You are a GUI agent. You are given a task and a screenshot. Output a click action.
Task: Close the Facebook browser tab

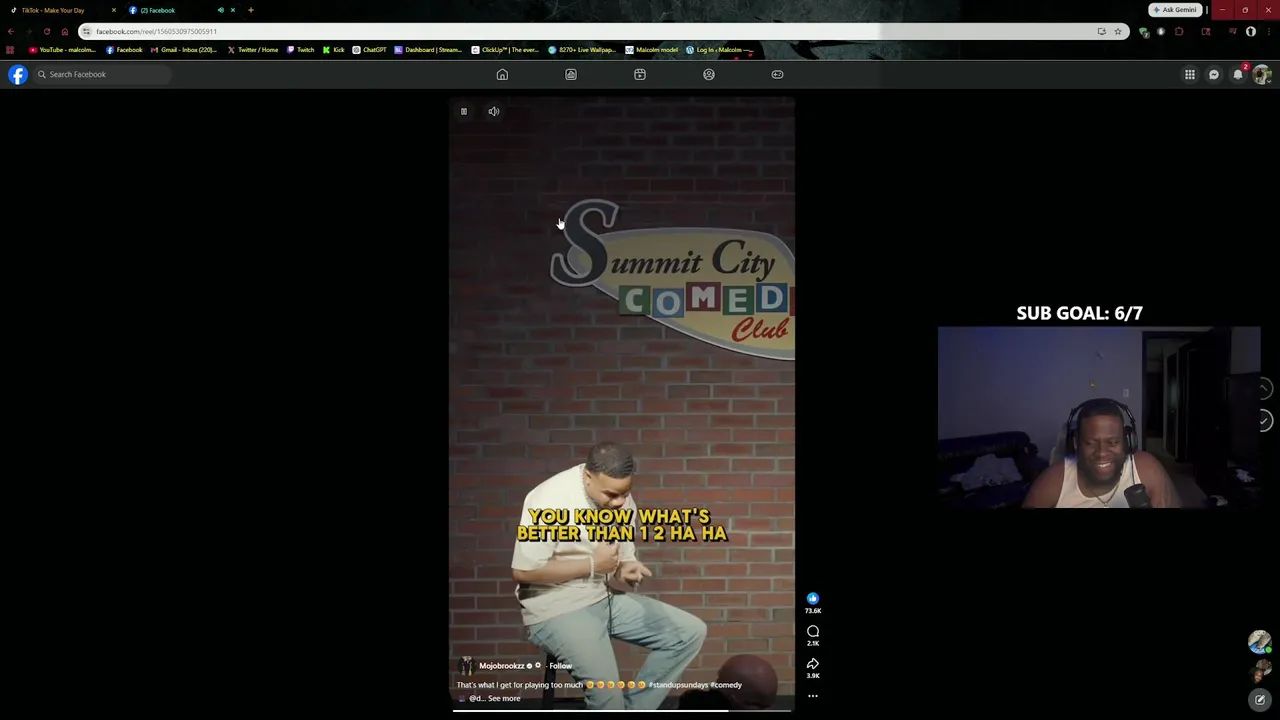tap(233, 10)
